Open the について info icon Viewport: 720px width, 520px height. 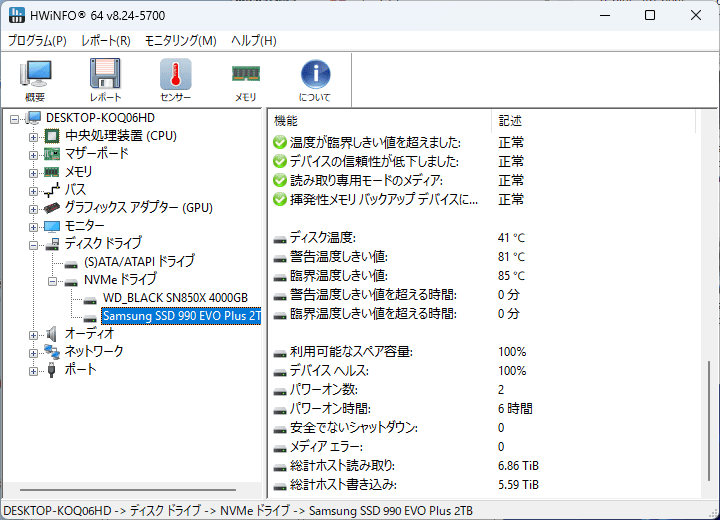tap(315, 79)
